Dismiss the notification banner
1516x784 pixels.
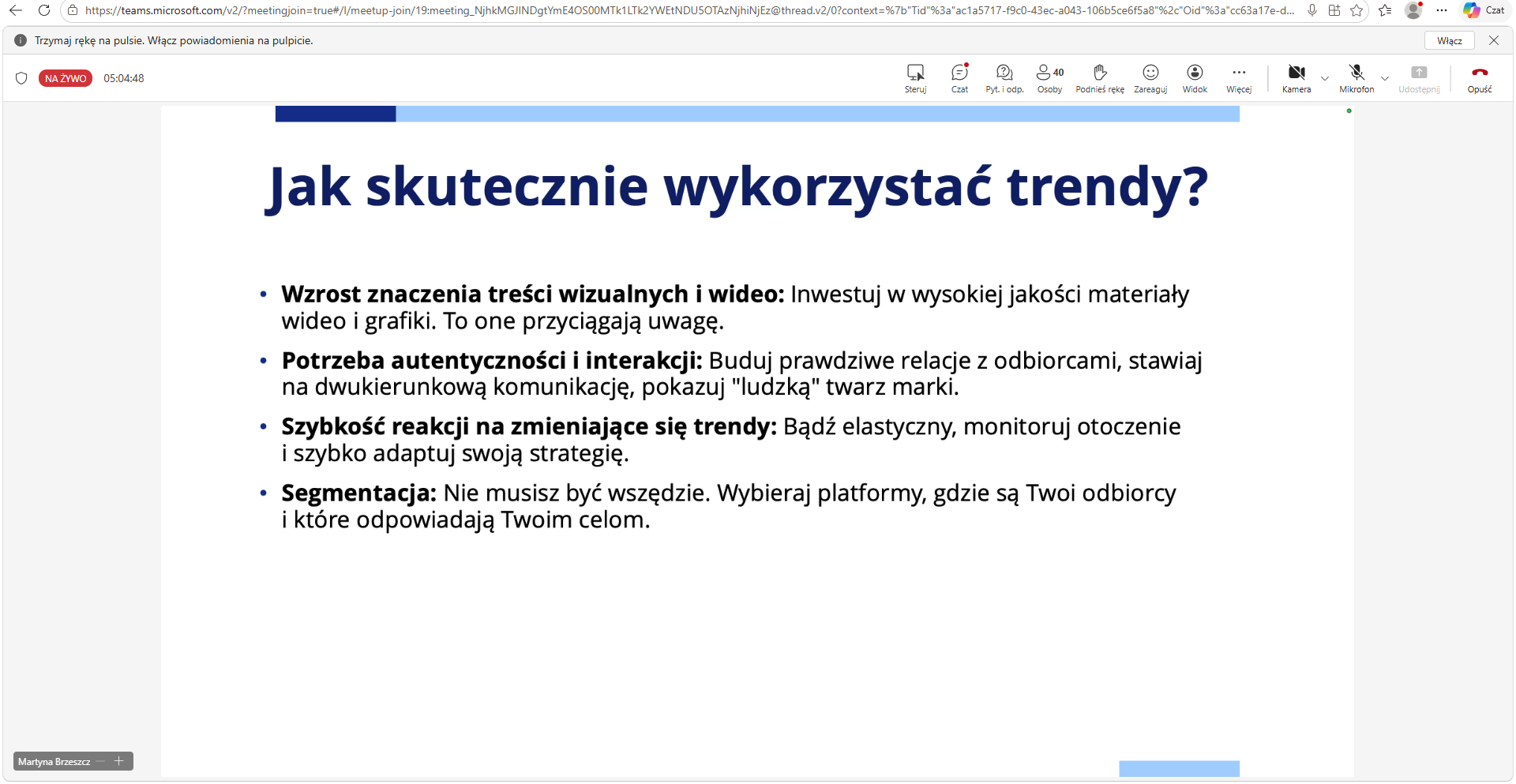point(1494,40)
